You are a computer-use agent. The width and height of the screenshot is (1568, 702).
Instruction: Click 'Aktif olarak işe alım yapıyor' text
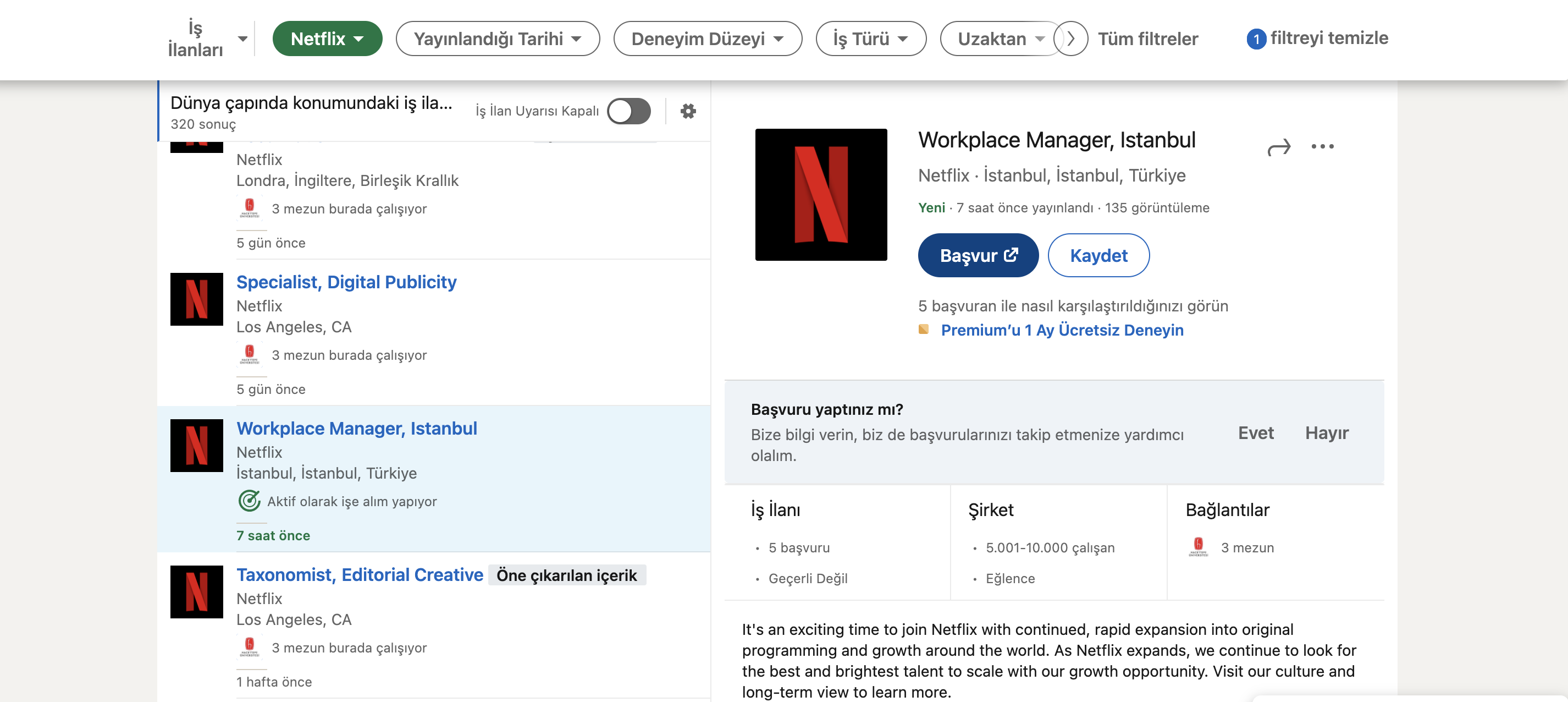[x=352, y=502]
